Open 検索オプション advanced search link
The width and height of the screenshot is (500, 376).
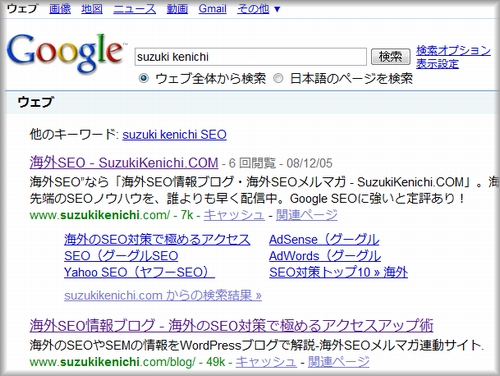point(453,50)
